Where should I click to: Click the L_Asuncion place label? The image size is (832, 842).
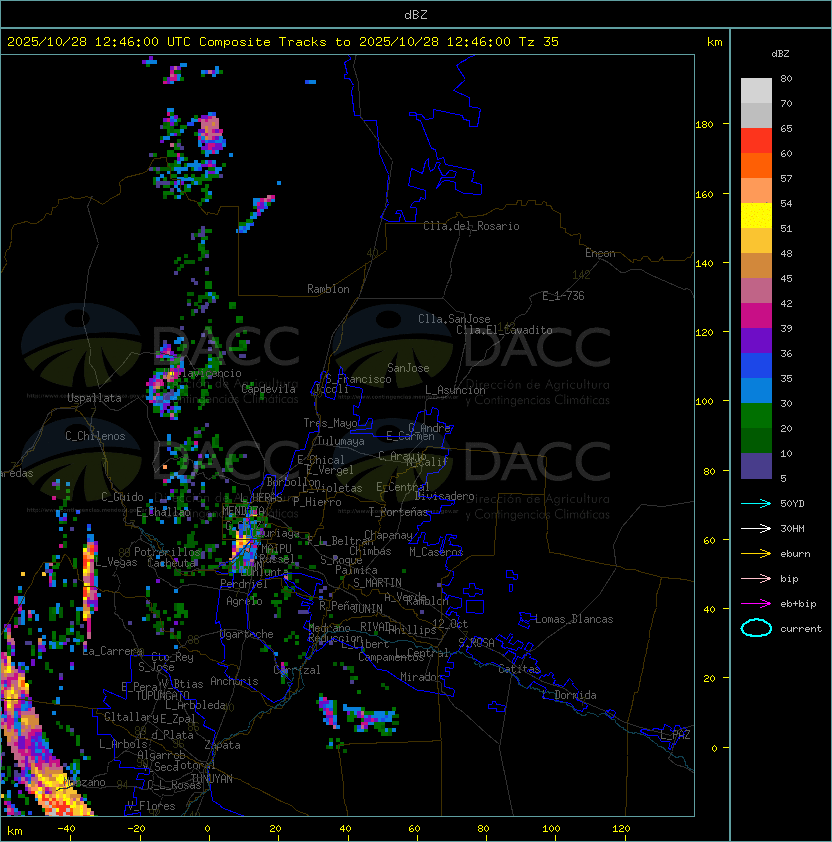455,390
